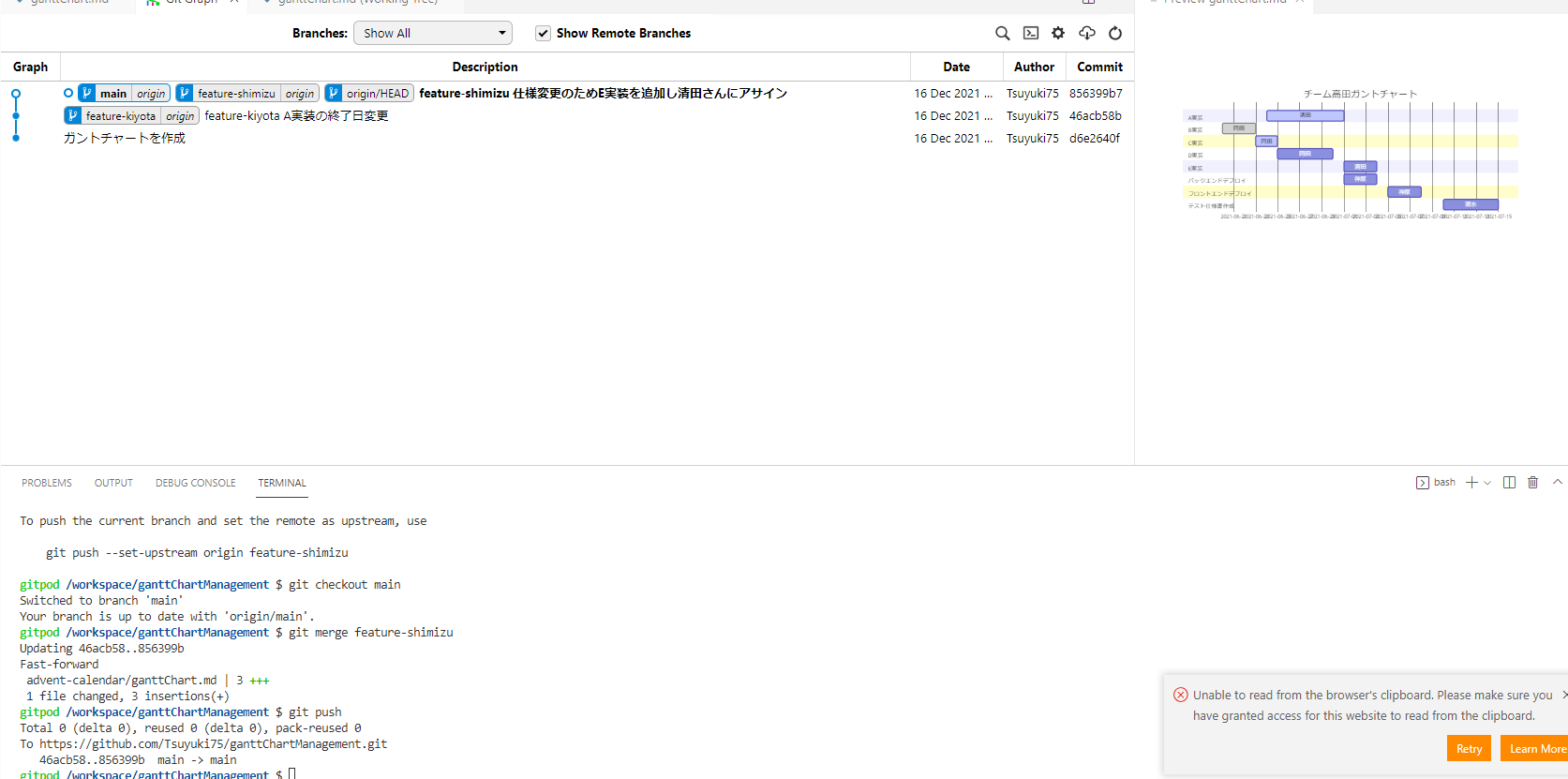Kill the terminal with the trash icon
Viewport: 1568px width, 779px height.
click(x=1533, y=483)
